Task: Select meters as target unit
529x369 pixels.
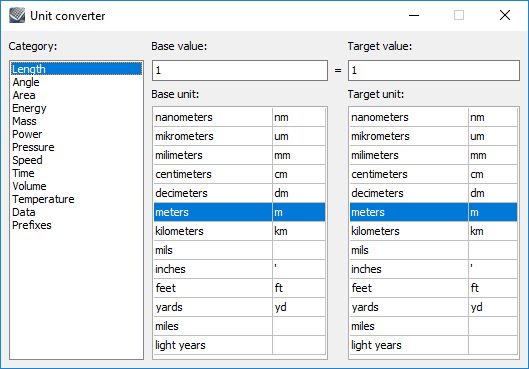Action: click(434, 212)
